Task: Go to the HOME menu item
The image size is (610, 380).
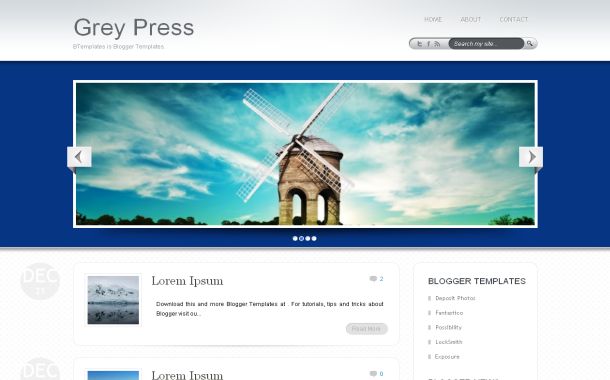Action: (433, 19)
